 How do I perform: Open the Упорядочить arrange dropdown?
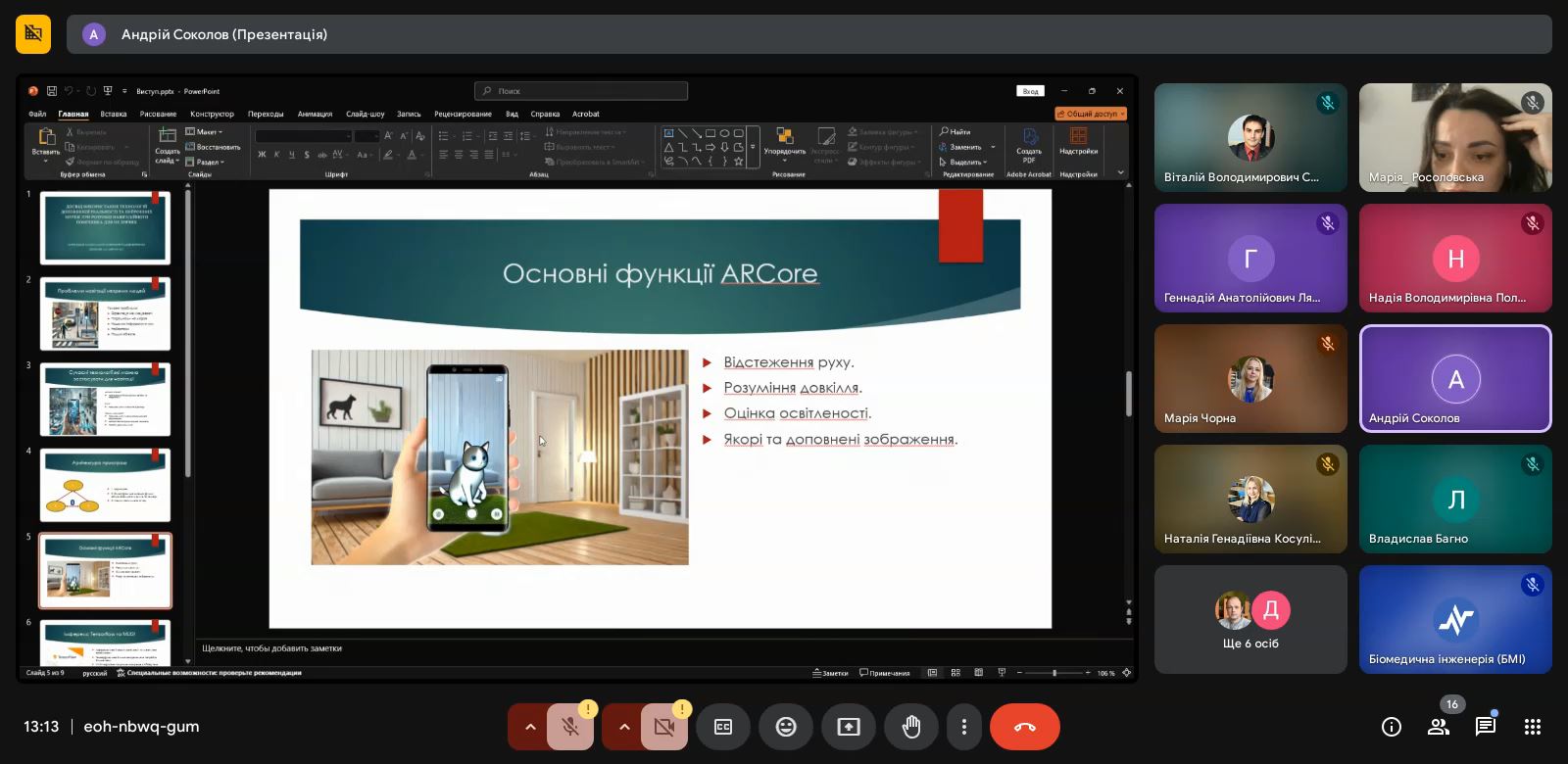[785, 145]
